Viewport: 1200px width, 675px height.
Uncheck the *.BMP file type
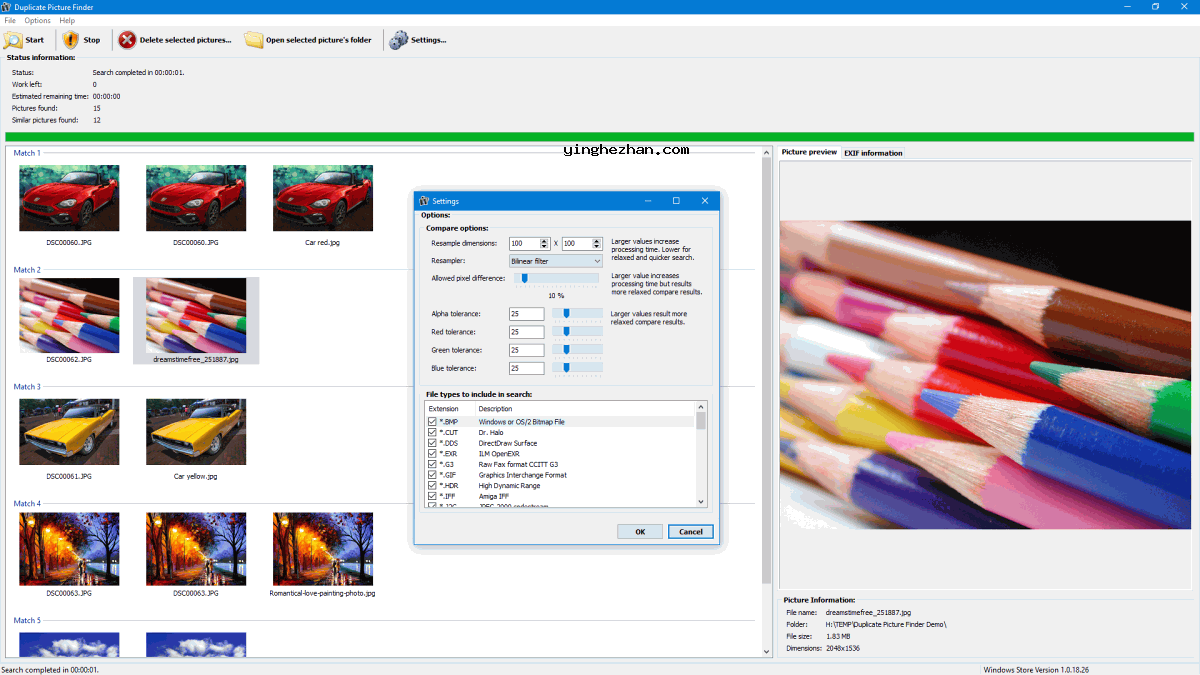click(432, 422)
